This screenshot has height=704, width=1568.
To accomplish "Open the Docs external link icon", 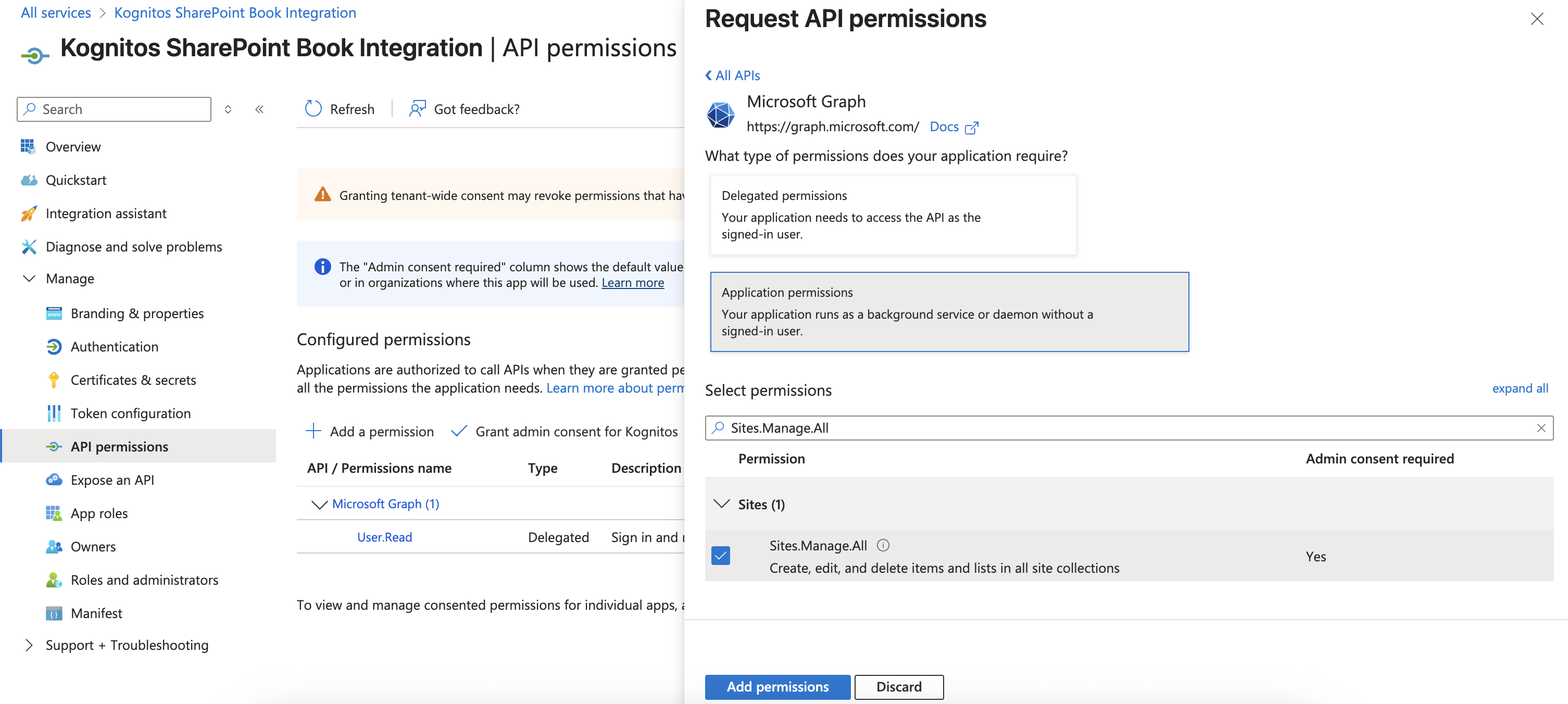I will [x=972, y=127].
